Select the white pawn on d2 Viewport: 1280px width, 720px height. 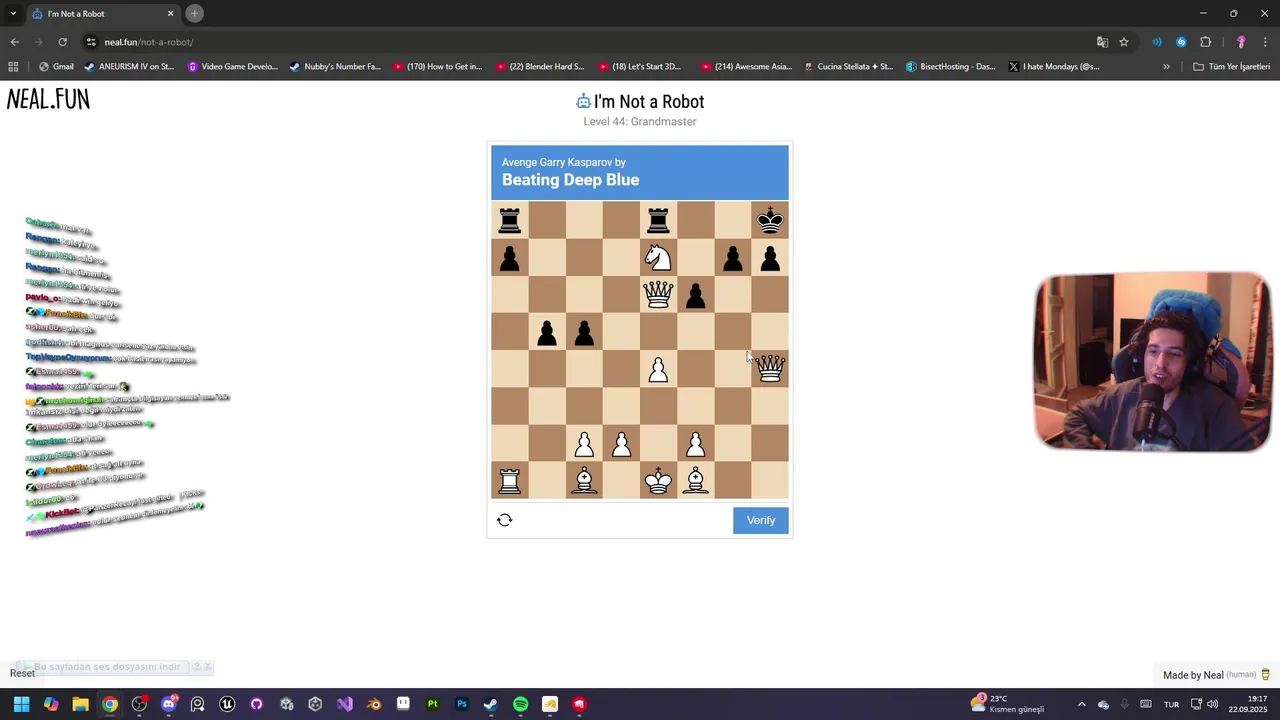(621, 444)
